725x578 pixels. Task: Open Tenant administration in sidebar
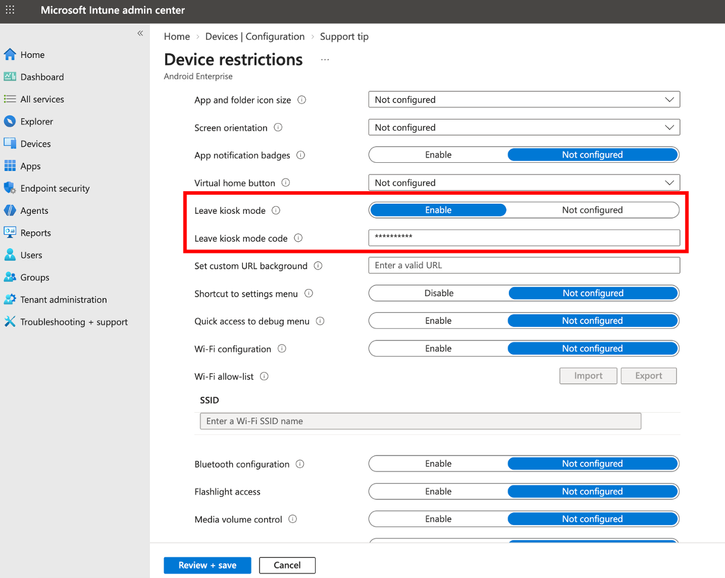coord(63,300)
